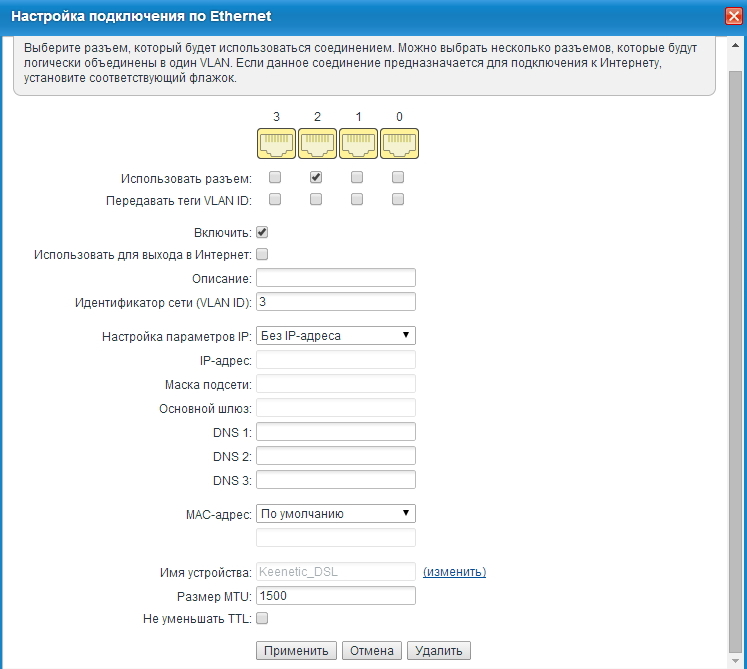Uncheck 'Использовать разъем' for port 2
Image resolution: width=747 pixels, height=669 pixels.
(x=316, y=178)
